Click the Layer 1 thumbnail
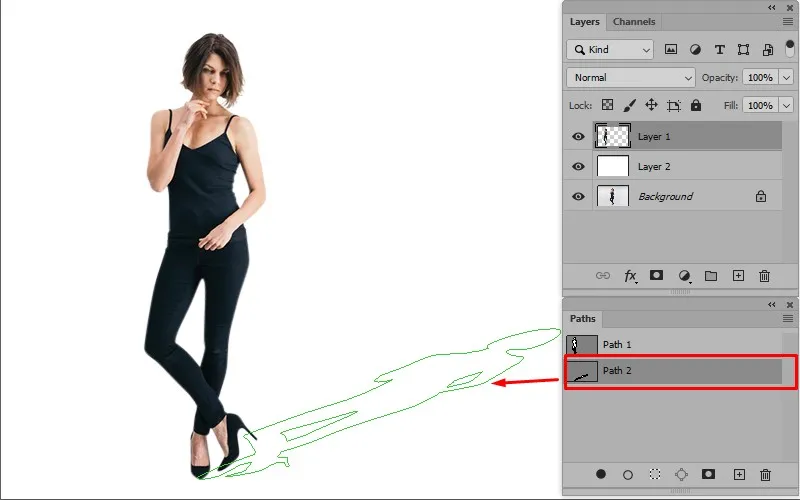The image size is (800, 500). coord(612,136)
